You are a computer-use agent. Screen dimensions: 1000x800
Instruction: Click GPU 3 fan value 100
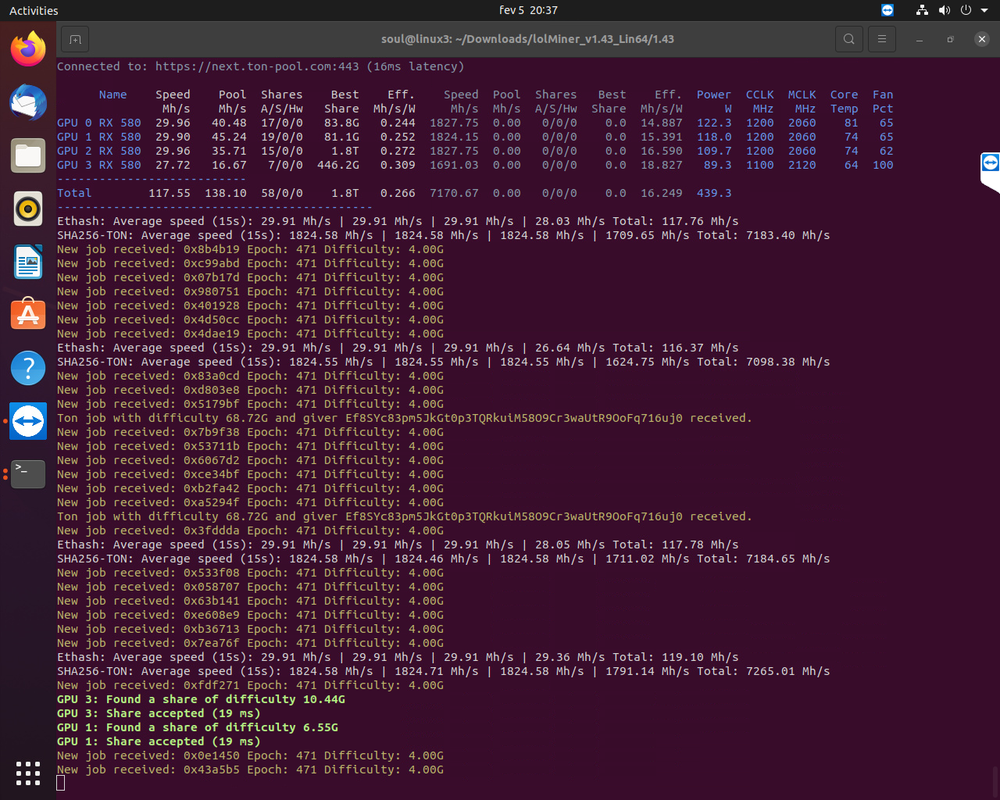(883, 165)
